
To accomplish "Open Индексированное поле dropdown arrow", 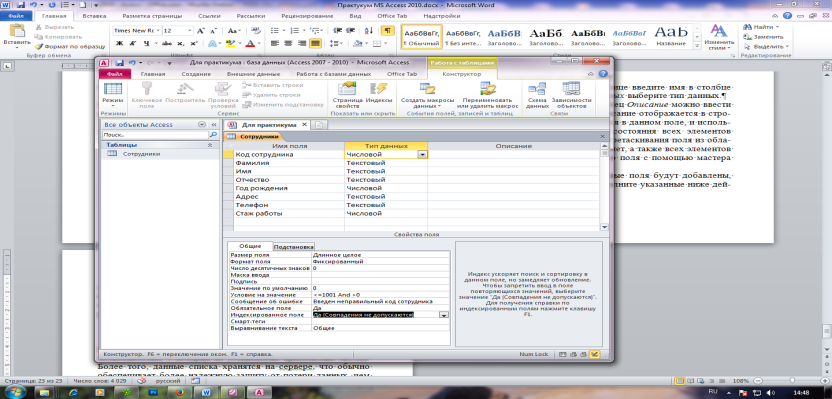I will click(x=444, y=315).
